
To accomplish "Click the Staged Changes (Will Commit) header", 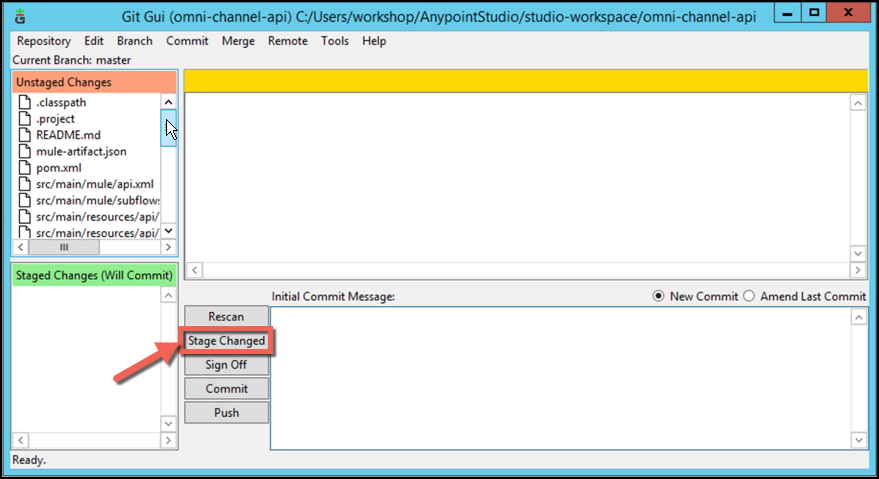I will click(x=94, y=275).
